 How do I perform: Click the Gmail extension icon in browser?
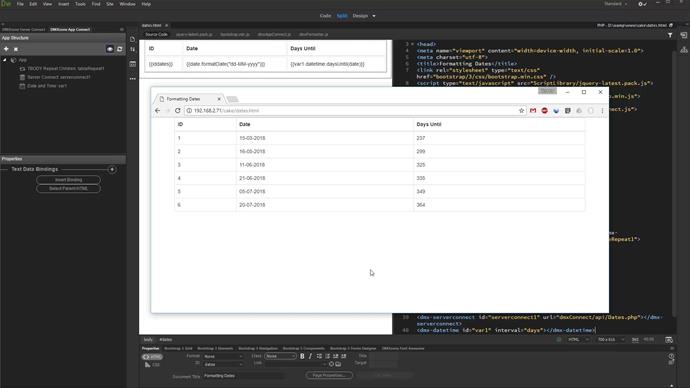[x=533, y=111]
